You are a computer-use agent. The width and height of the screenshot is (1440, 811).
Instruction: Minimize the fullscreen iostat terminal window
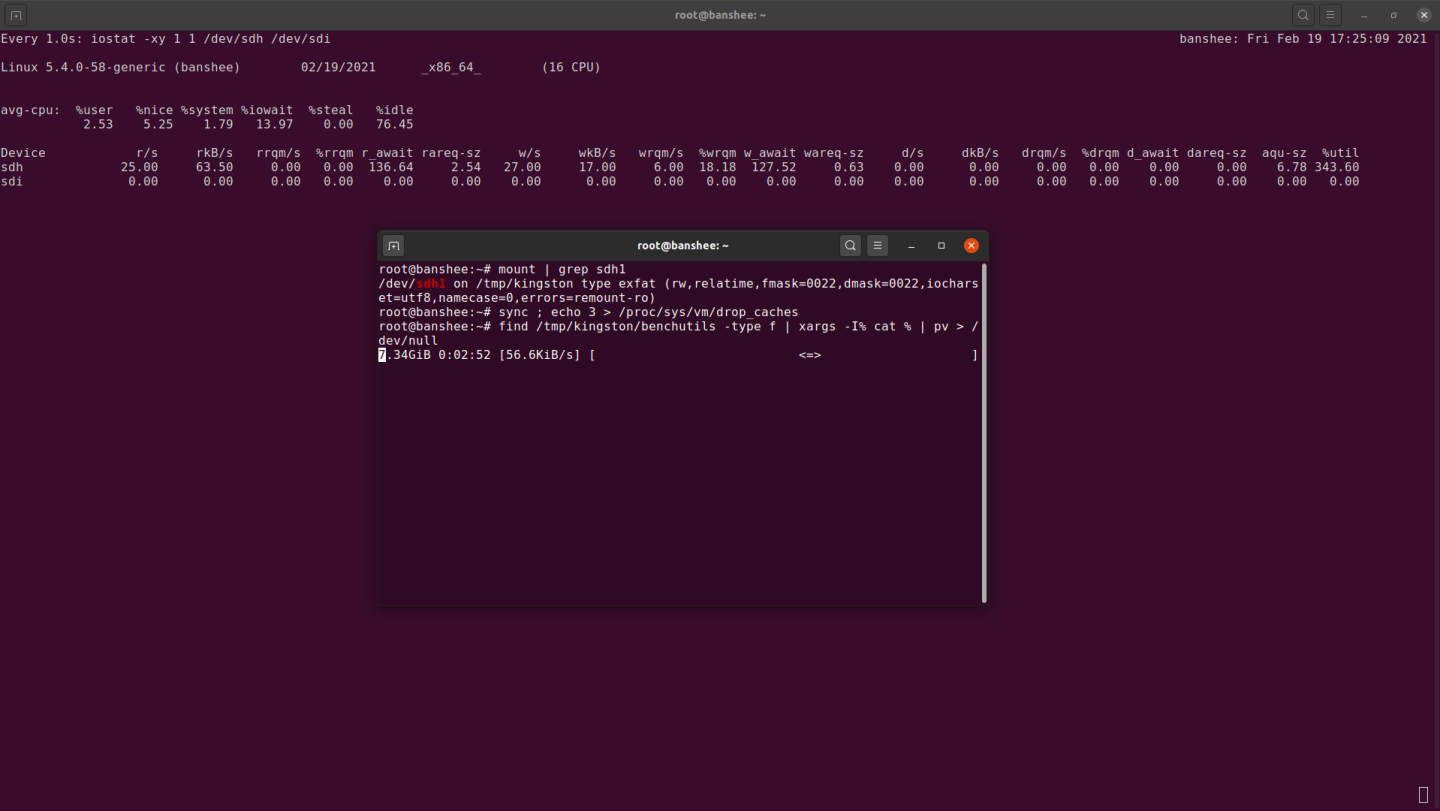tap(1364, 15)
